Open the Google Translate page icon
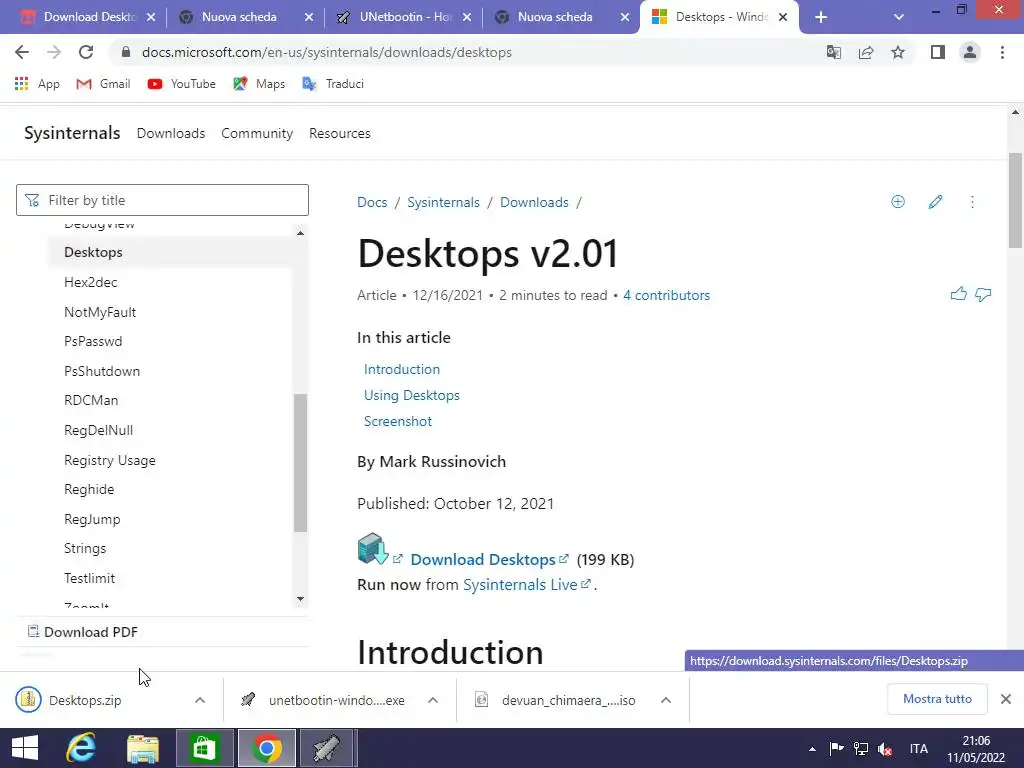 click(x=833, y=52)
